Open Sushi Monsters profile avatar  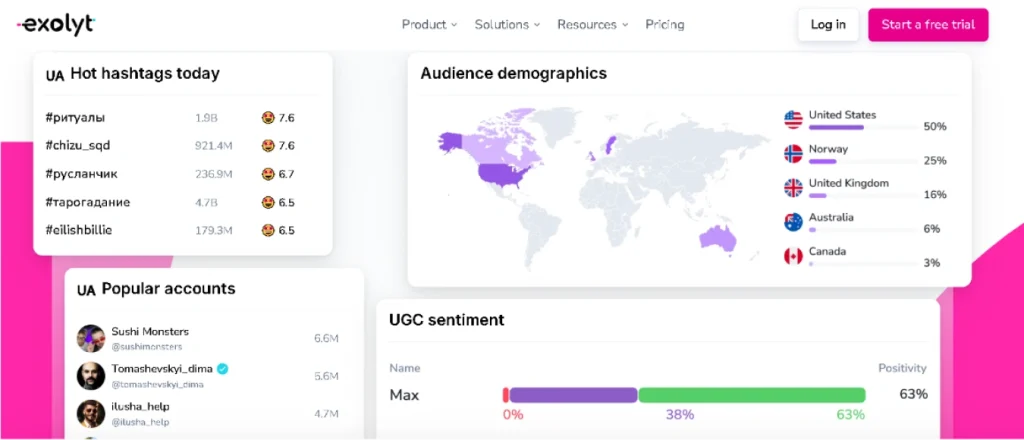[x=91, y=338]
